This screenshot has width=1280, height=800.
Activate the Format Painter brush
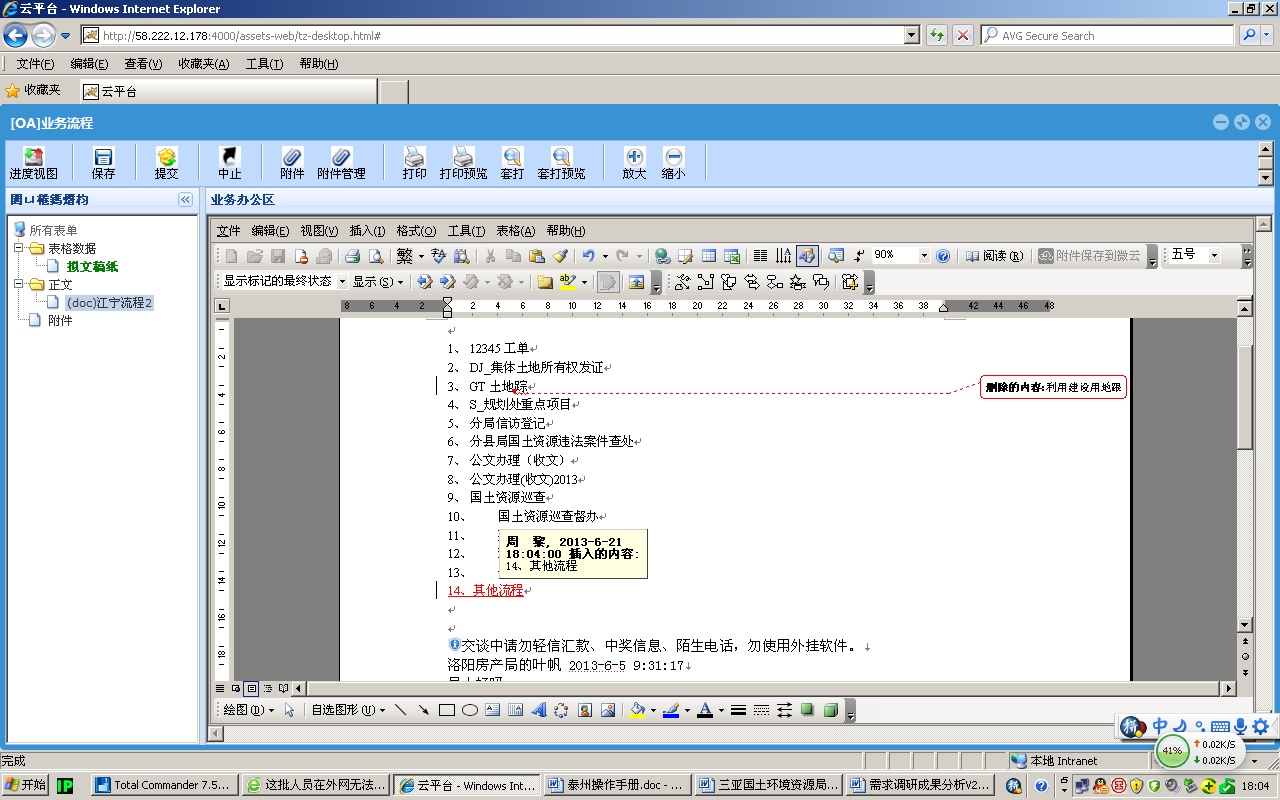pyautogui.click(x=560, y=256)
